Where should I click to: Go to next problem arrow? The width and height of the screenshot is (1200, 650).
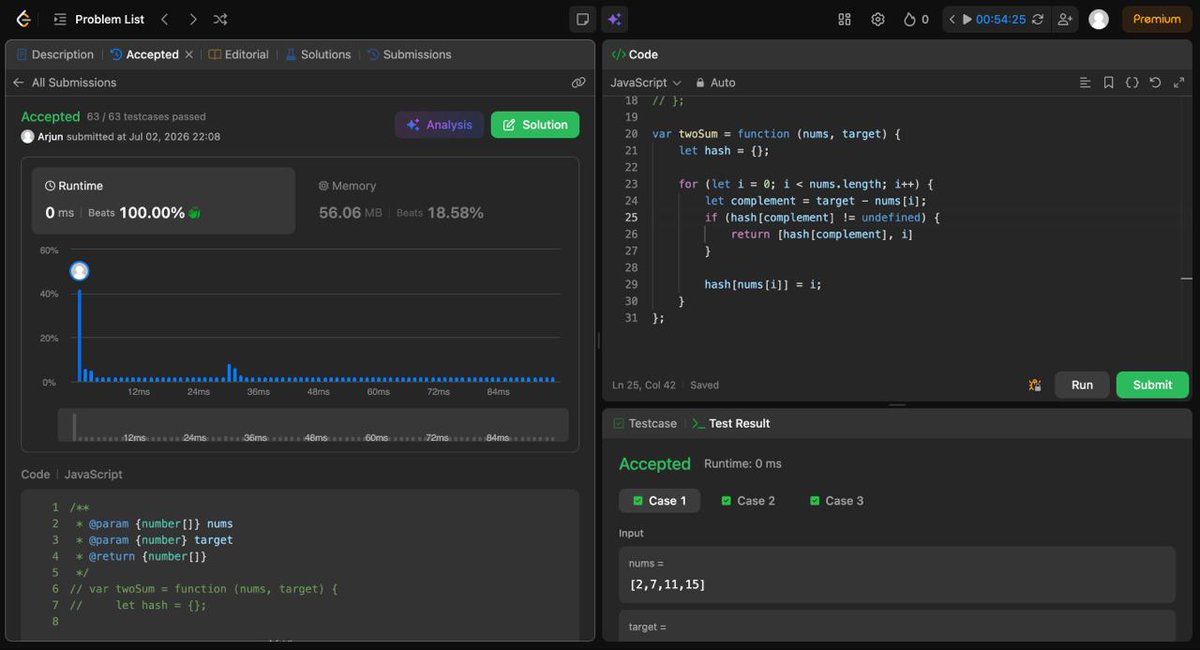(x=193, y=19)
